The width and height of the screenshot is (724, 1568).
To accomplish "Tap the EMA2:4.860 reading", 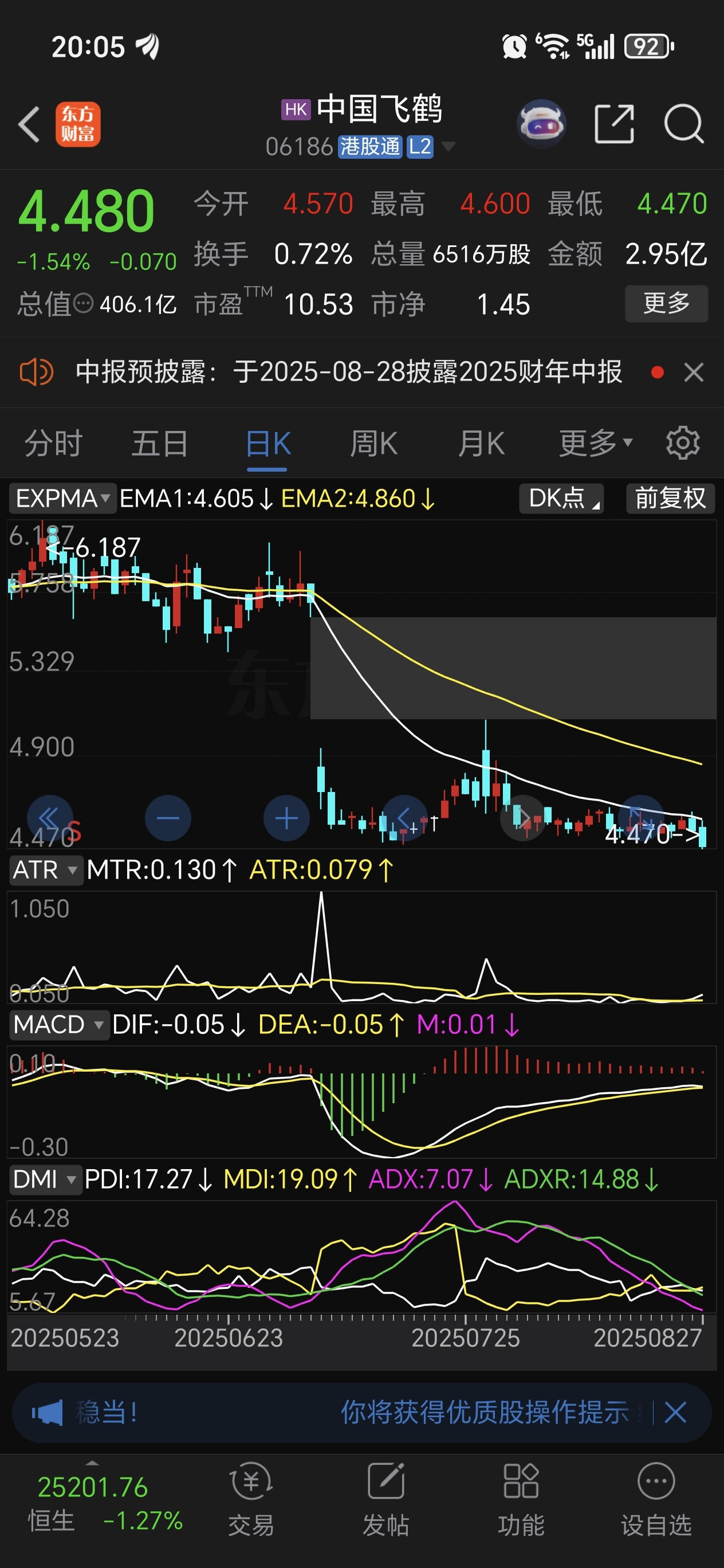I will click(358, 499).
